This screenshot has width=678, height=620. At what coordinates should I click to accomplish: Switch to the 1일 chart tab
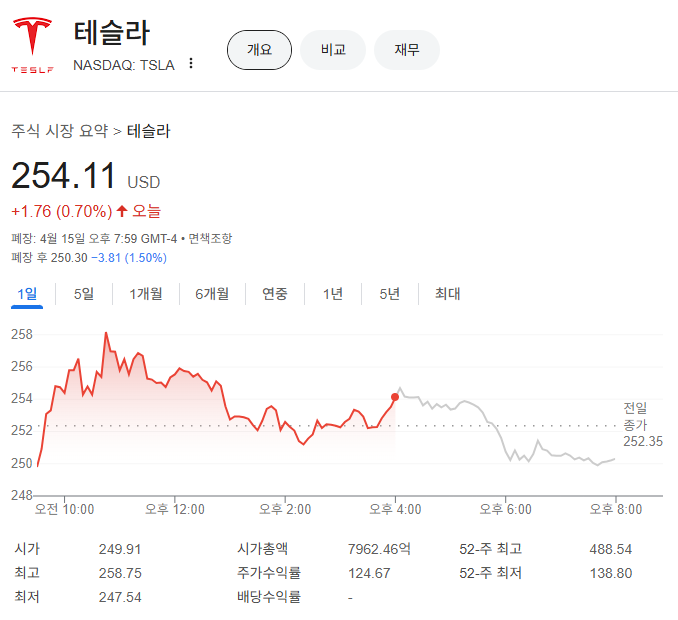pyautogui.click(x=27, y=294)
